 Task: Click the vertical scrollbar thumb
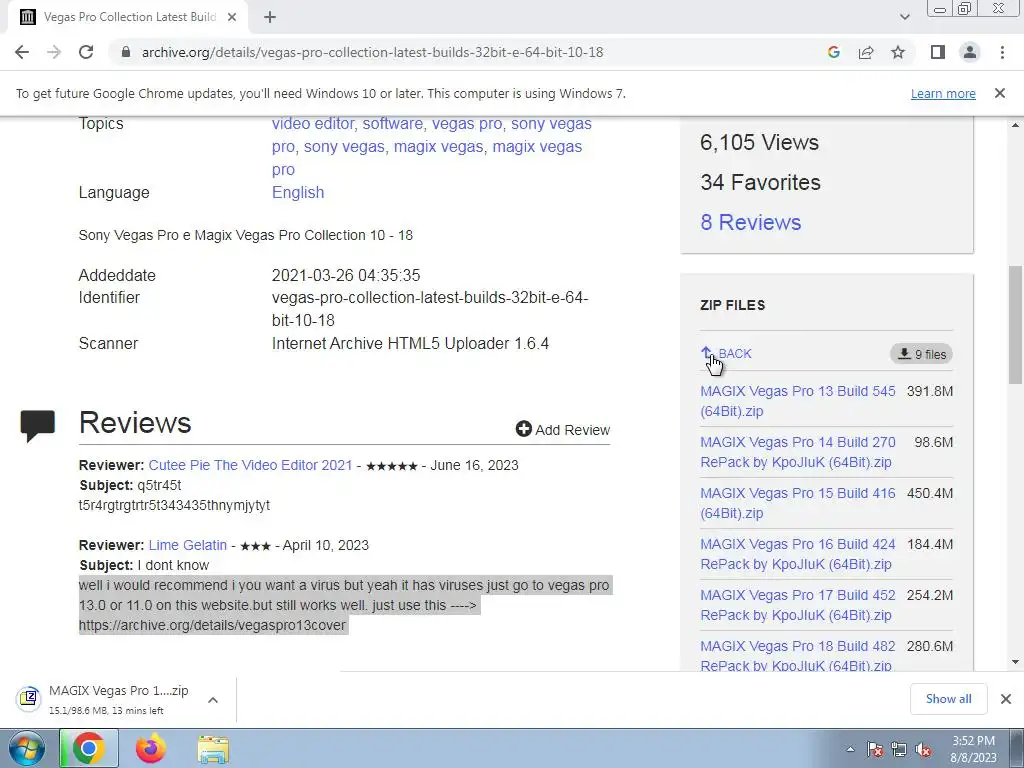tap(1016, 324)
